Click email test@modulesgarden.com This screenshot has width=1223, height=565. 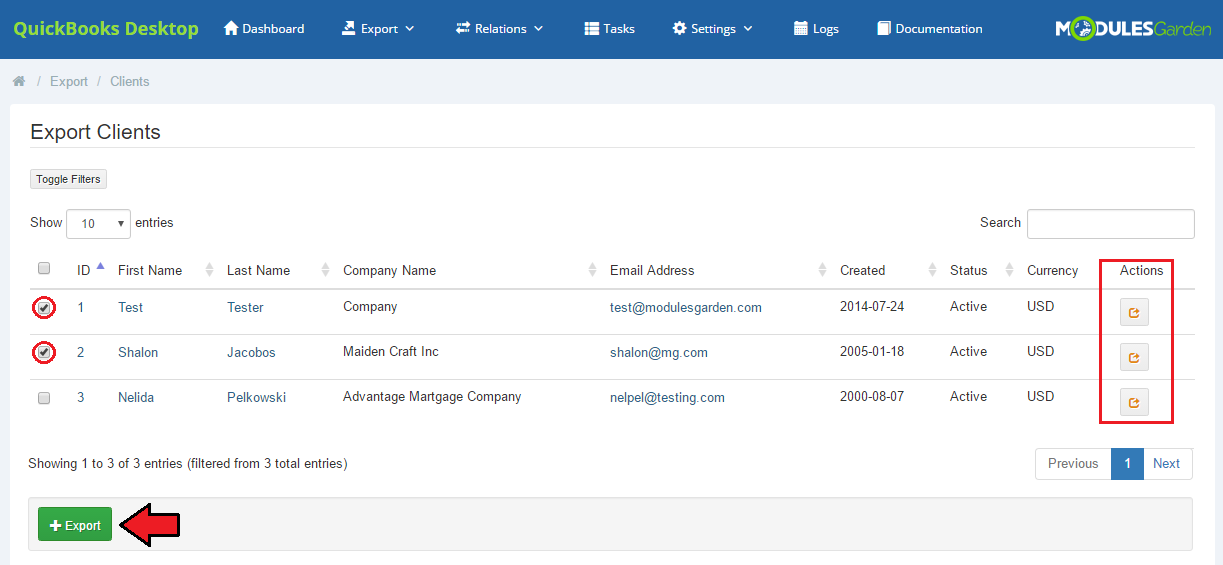point(686,307)
